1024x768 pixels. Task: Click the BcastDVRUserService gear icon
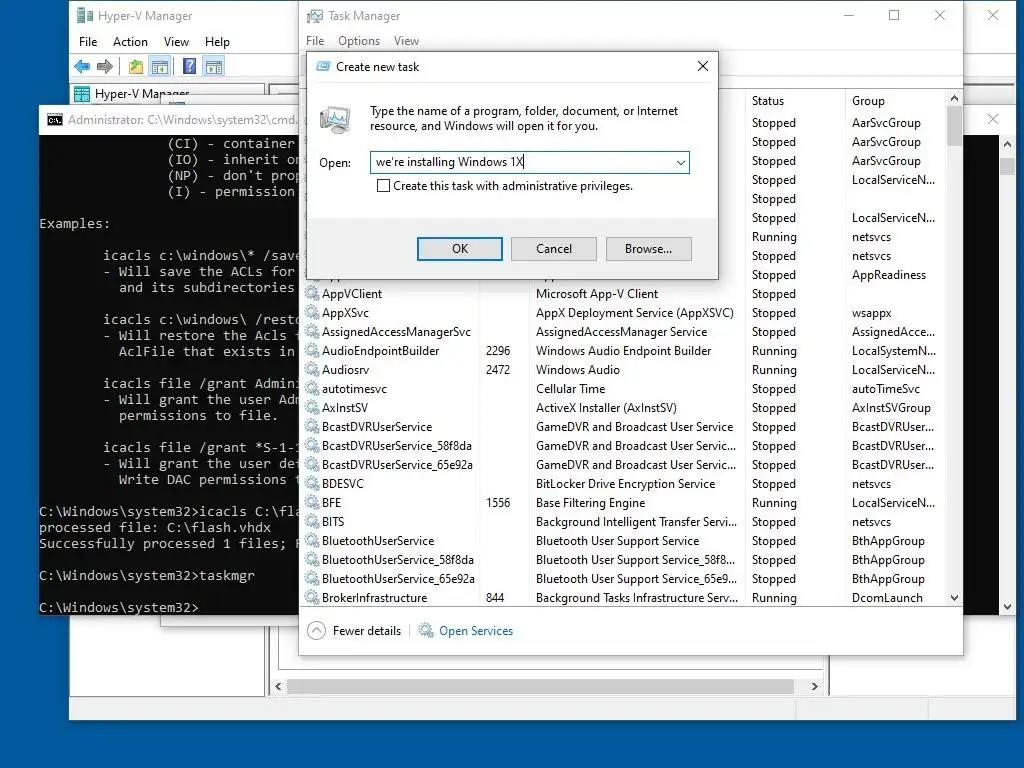pos(312,426)
